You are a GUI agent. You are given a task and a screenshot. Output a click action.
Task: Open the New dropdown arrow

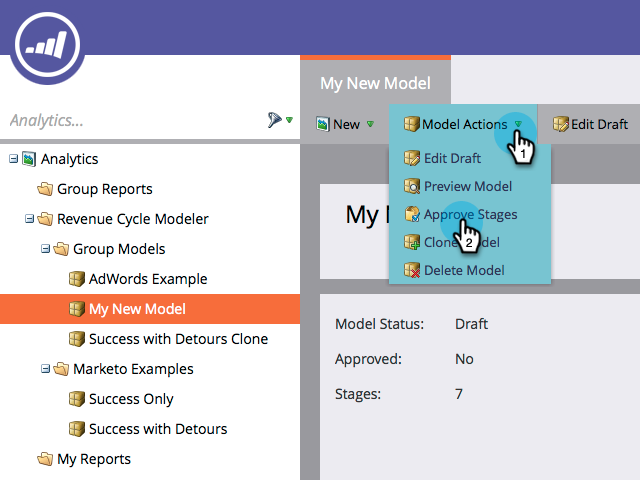(x=370, y=124)
